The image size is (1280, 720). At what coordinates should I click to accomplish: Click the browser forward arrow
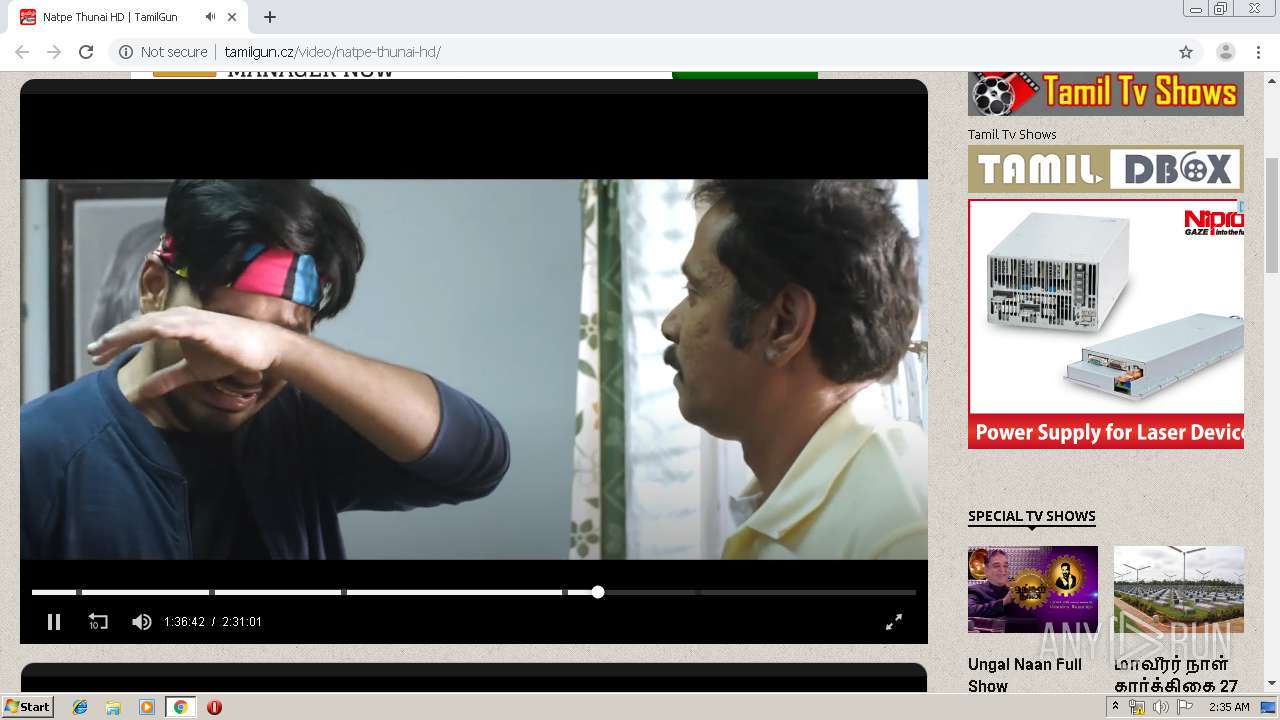coord(54,52)
